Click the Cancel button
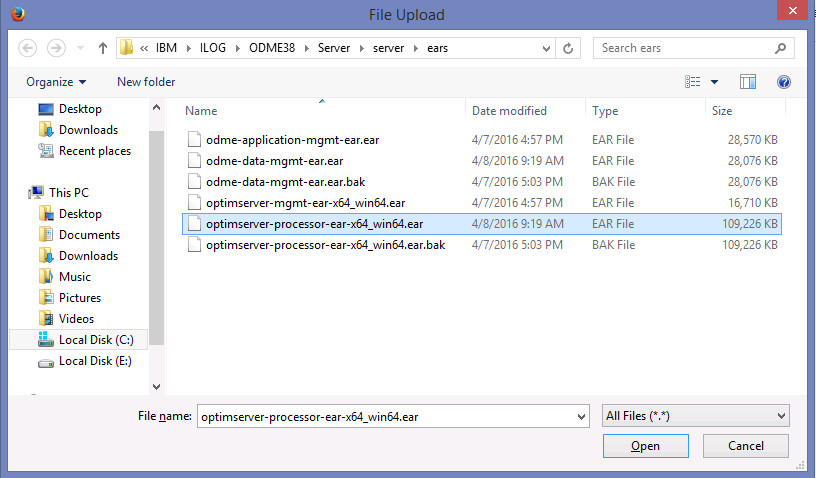This screenshot has height=478, width=816. (x=746, y=446)
